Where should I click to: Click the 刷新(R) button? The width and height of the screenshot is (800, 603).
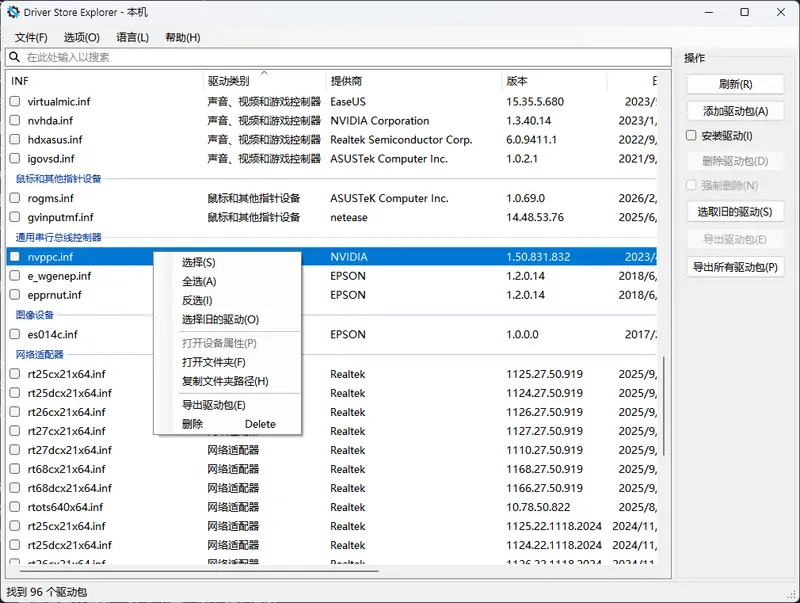click(735, 84)
